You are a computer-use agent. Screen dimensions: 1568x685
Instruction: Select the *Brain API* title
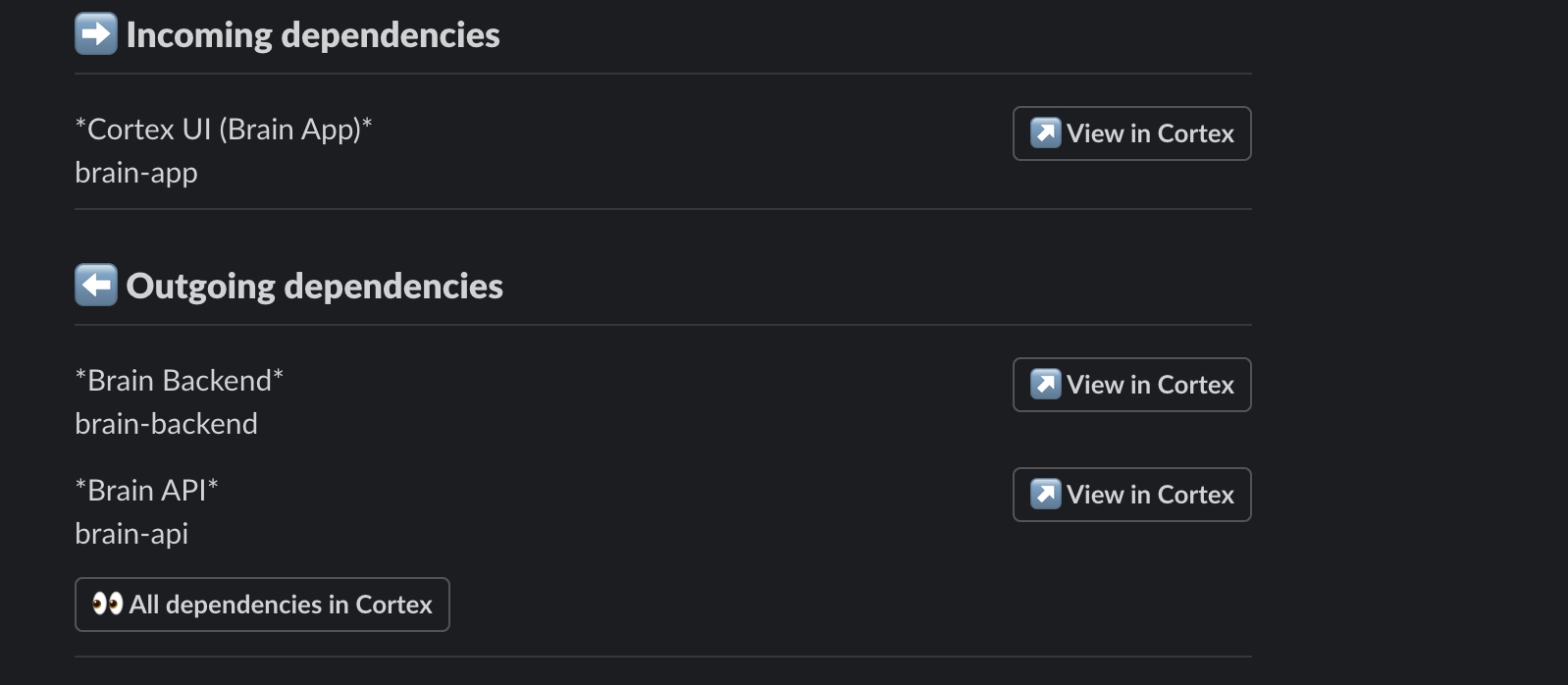tap(147, 491)
